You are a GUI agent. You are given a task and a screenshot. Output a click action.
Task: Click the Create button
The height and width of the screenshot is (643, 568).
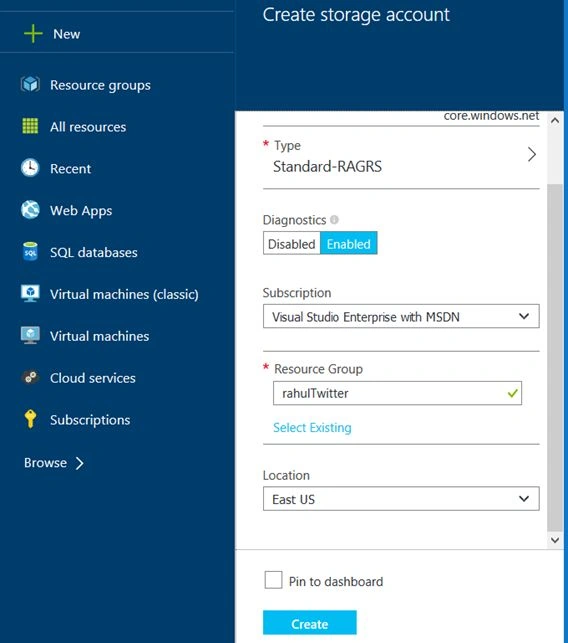(310, 623)
